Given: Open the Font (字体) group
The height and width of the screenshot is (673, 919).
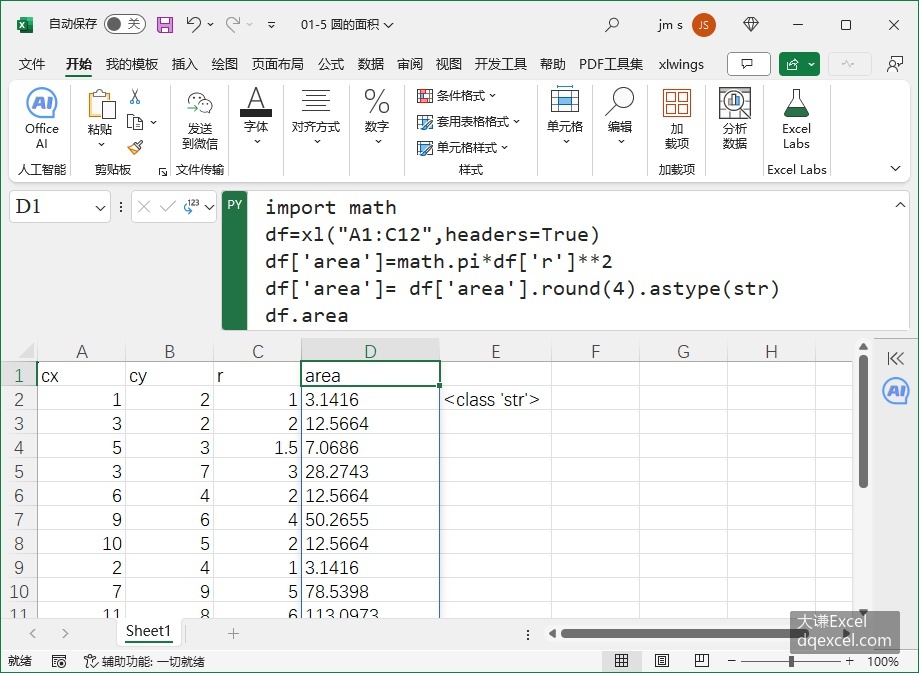Looking at the screenshot, I should pyautogui.click(x=256, y=117).
